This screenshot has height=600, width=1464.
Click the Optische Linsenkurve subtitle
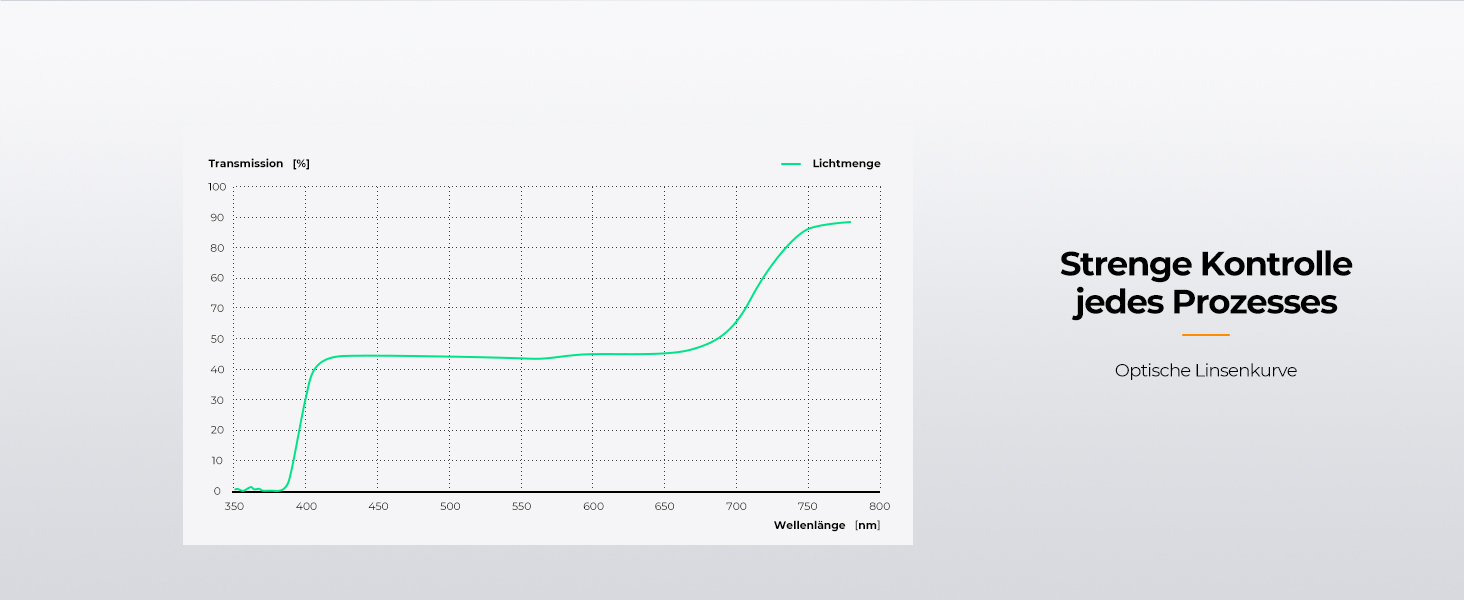(1205, 371)
